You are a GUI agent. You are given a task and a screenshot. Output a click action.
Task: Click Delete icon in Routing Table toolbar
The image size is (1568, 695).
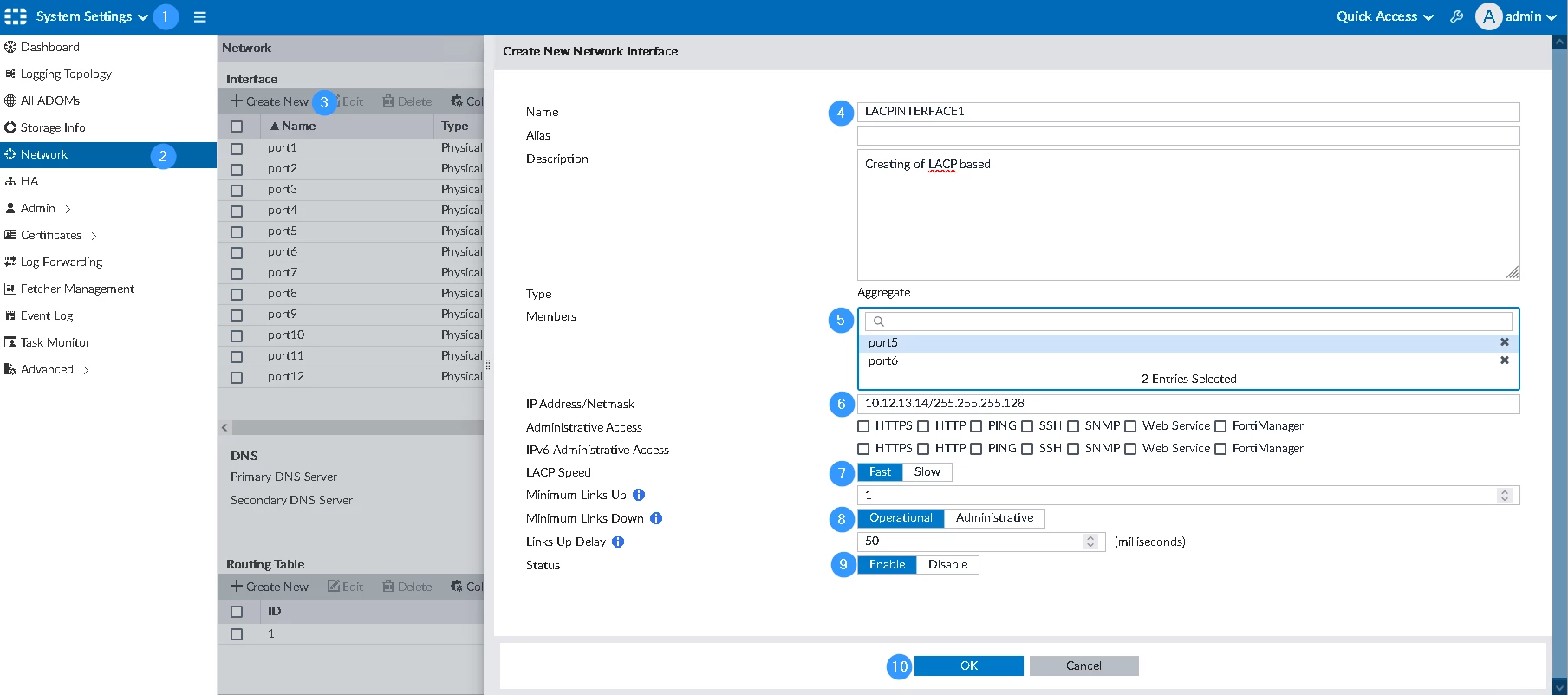click(388, 587)
